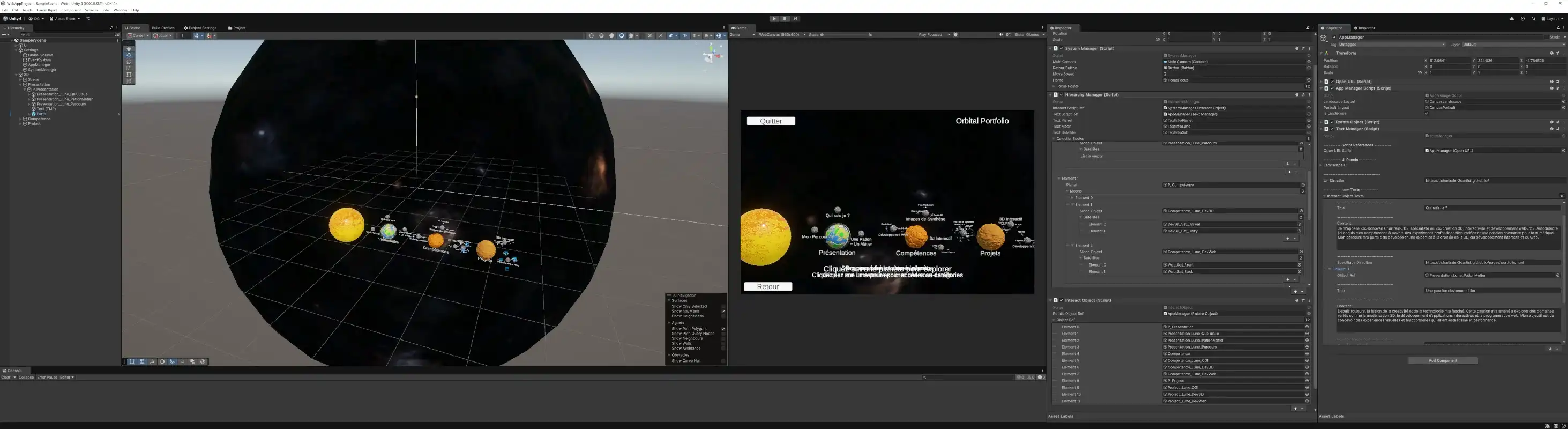Click the Play button
1568x429 pixels.
[x=774, y=19]
